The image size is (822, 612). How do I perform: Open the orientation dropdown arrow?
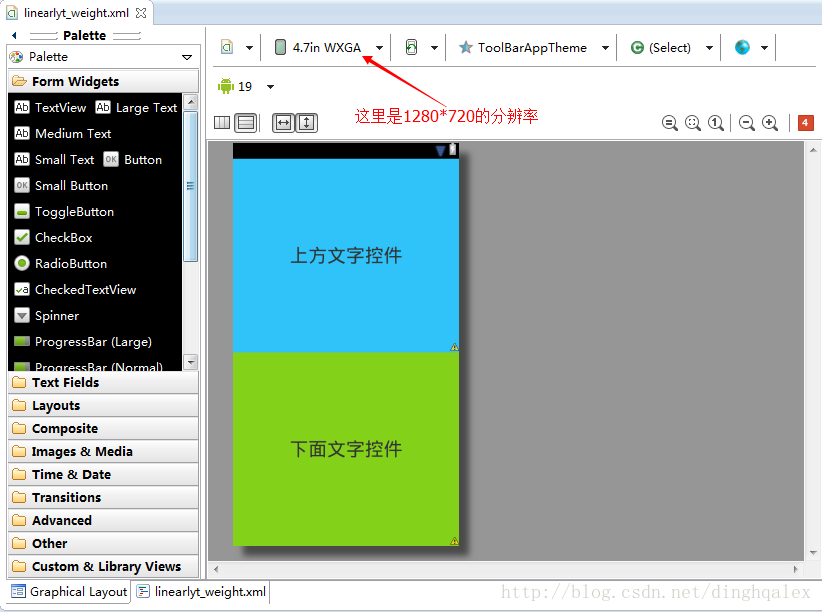435,48
